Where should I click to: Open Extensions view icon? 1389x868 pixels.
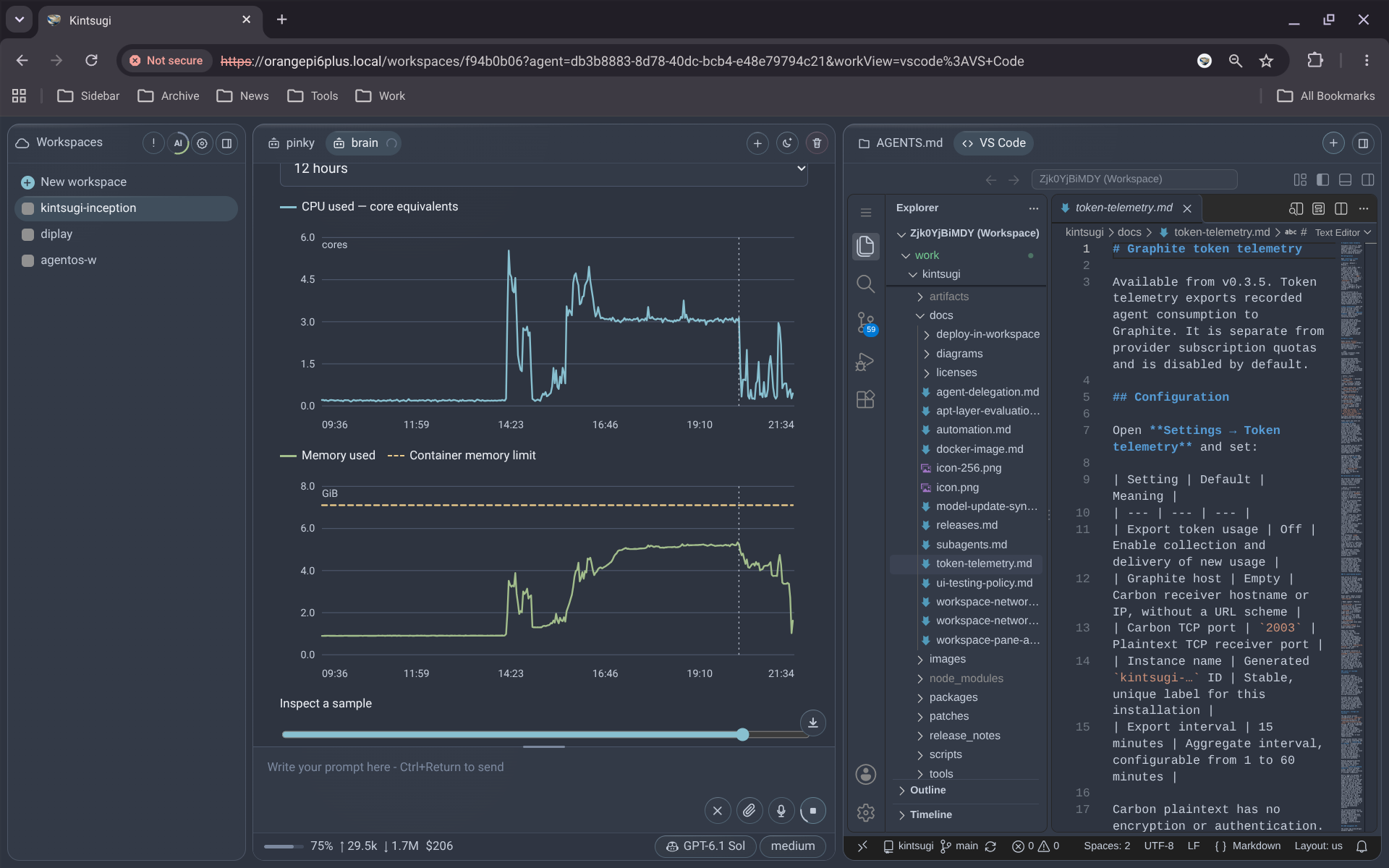[x=865, y=399]
